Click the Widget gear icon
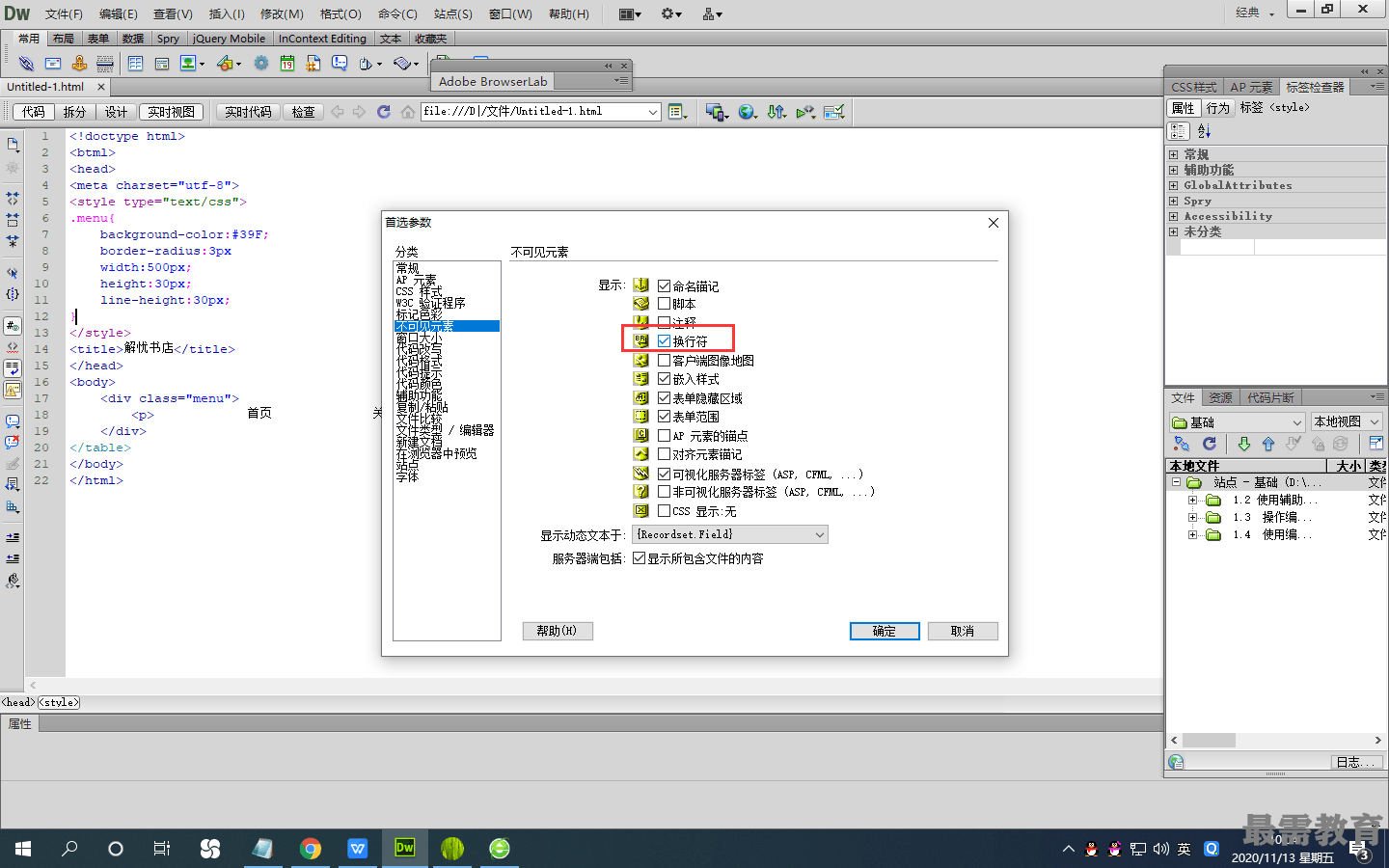Screen dimensions: 1389x868 [x=261, y=64]
